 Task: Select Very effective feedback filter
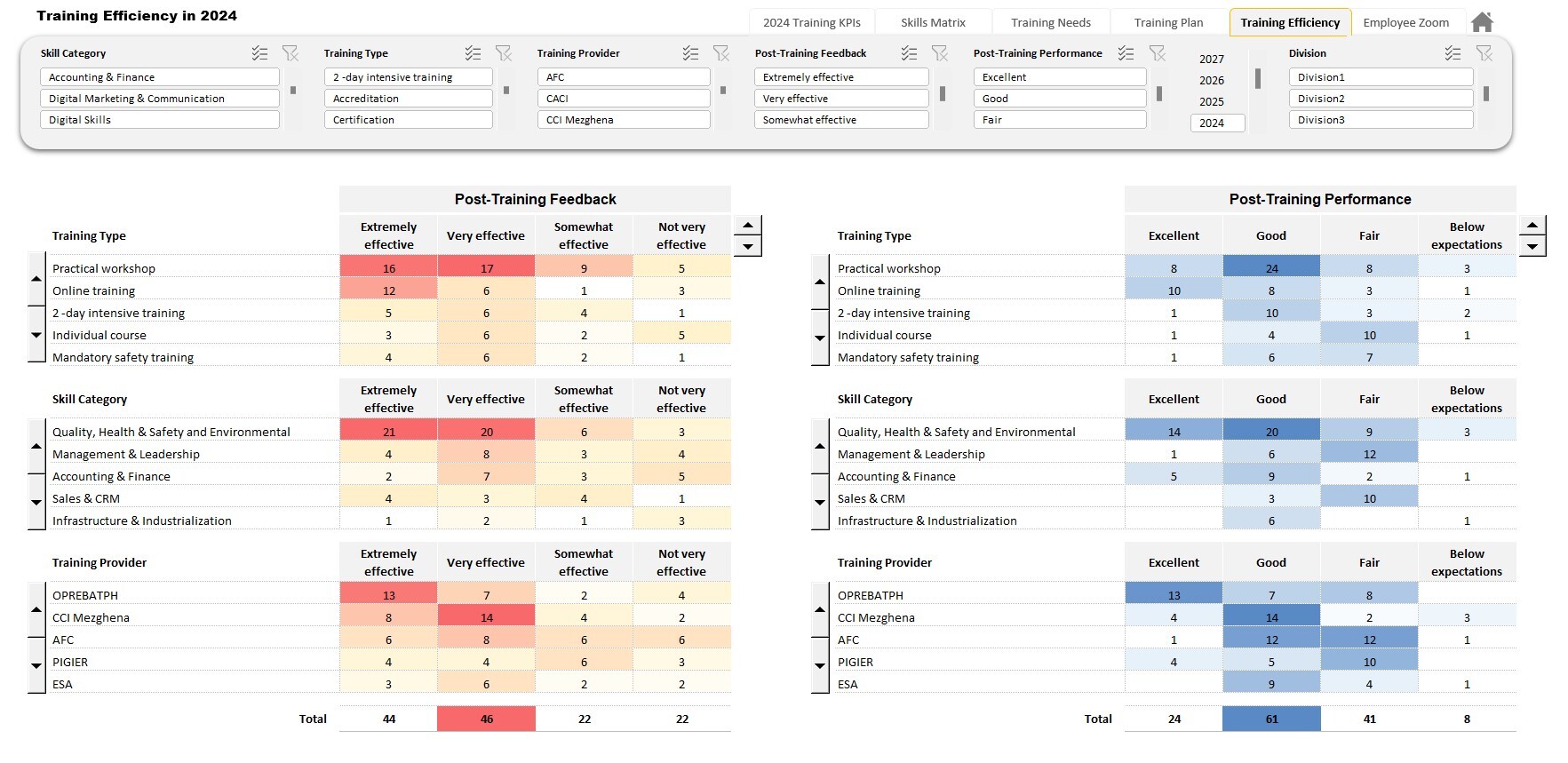click(x=841, y=99)
